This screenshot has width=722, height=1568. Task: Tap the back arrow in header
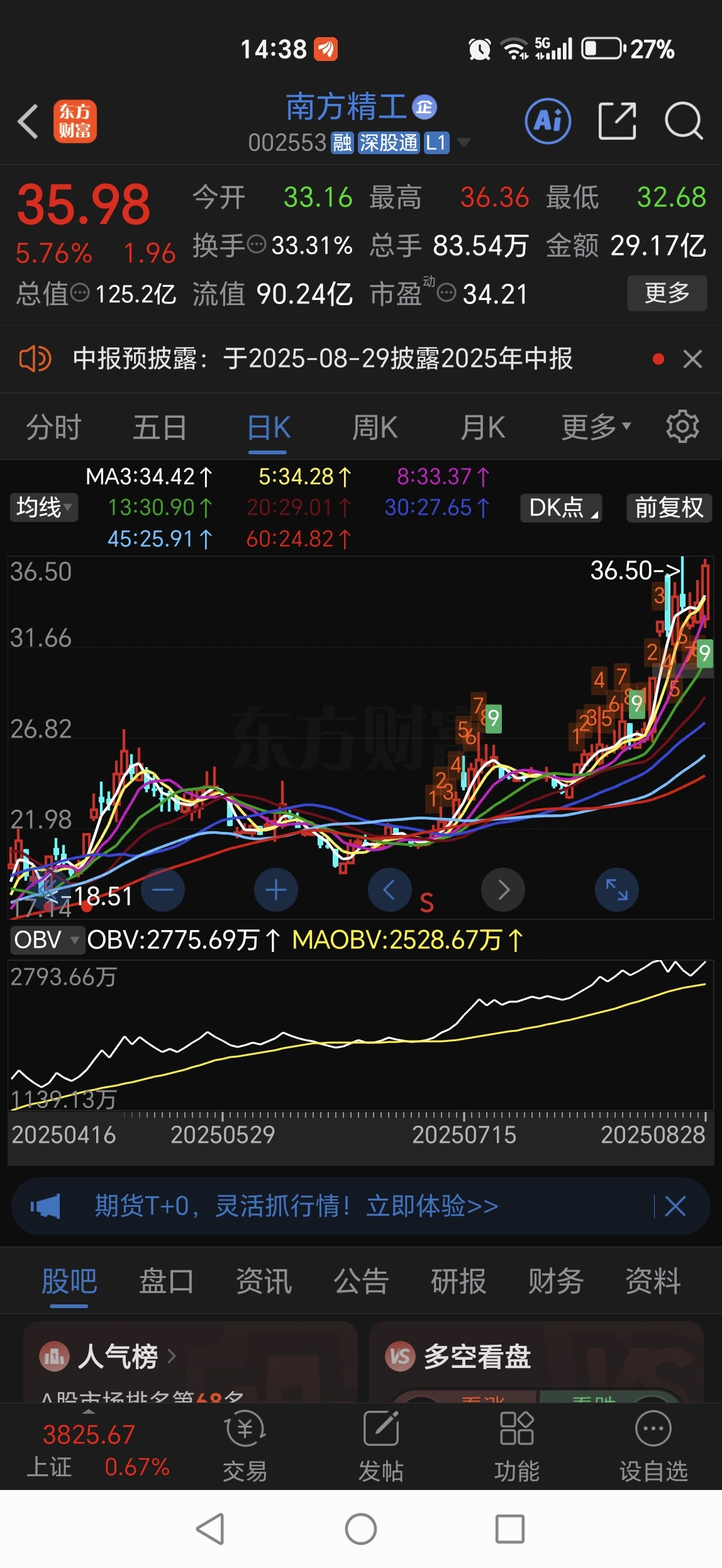28,121
